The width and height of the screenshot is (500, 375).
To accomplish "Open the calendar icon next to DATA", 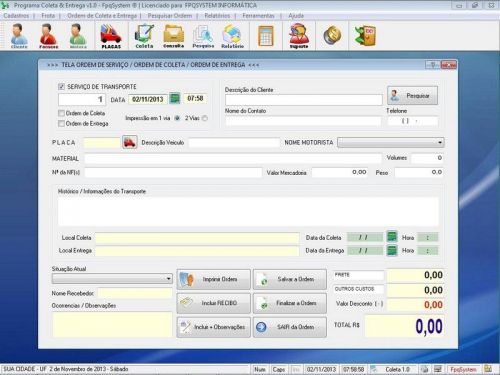I will pyautogui.click(x=175, y=98).
